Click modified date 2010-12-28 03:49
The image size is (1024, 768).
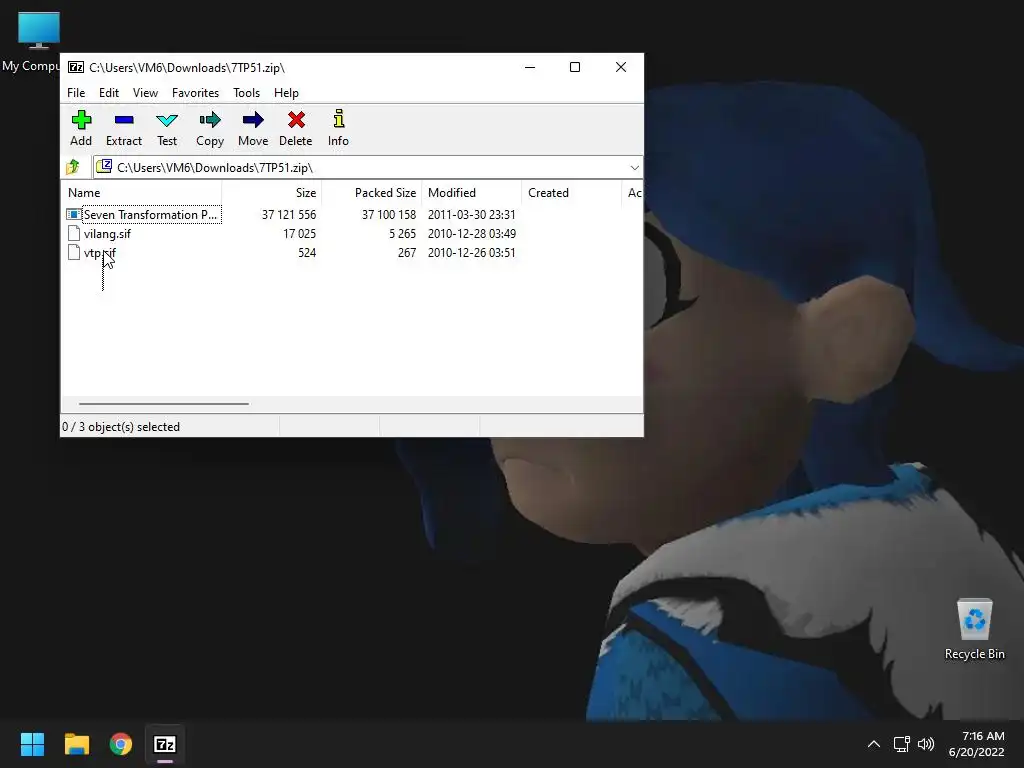click(x=472, y=233)
